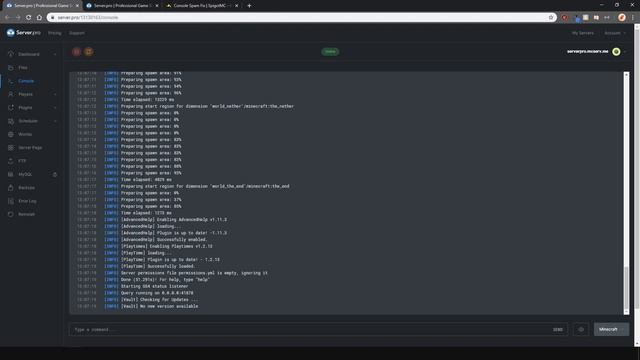
Task: Open the Reinstall sidebar icon
Action: (x=11, y=214)
